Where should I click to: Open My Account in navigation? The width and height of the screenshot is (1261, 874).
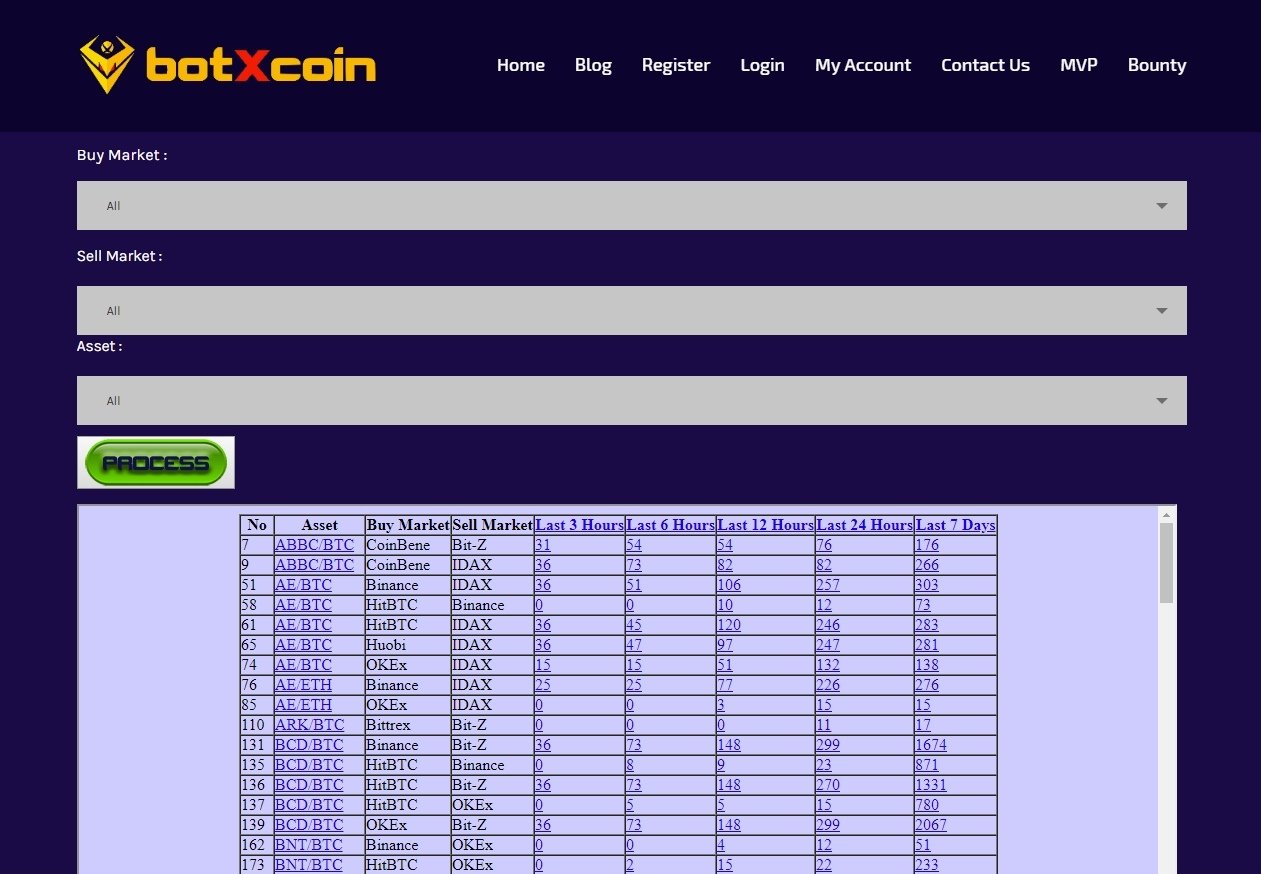pyautogui.click(x=863, y=65)
